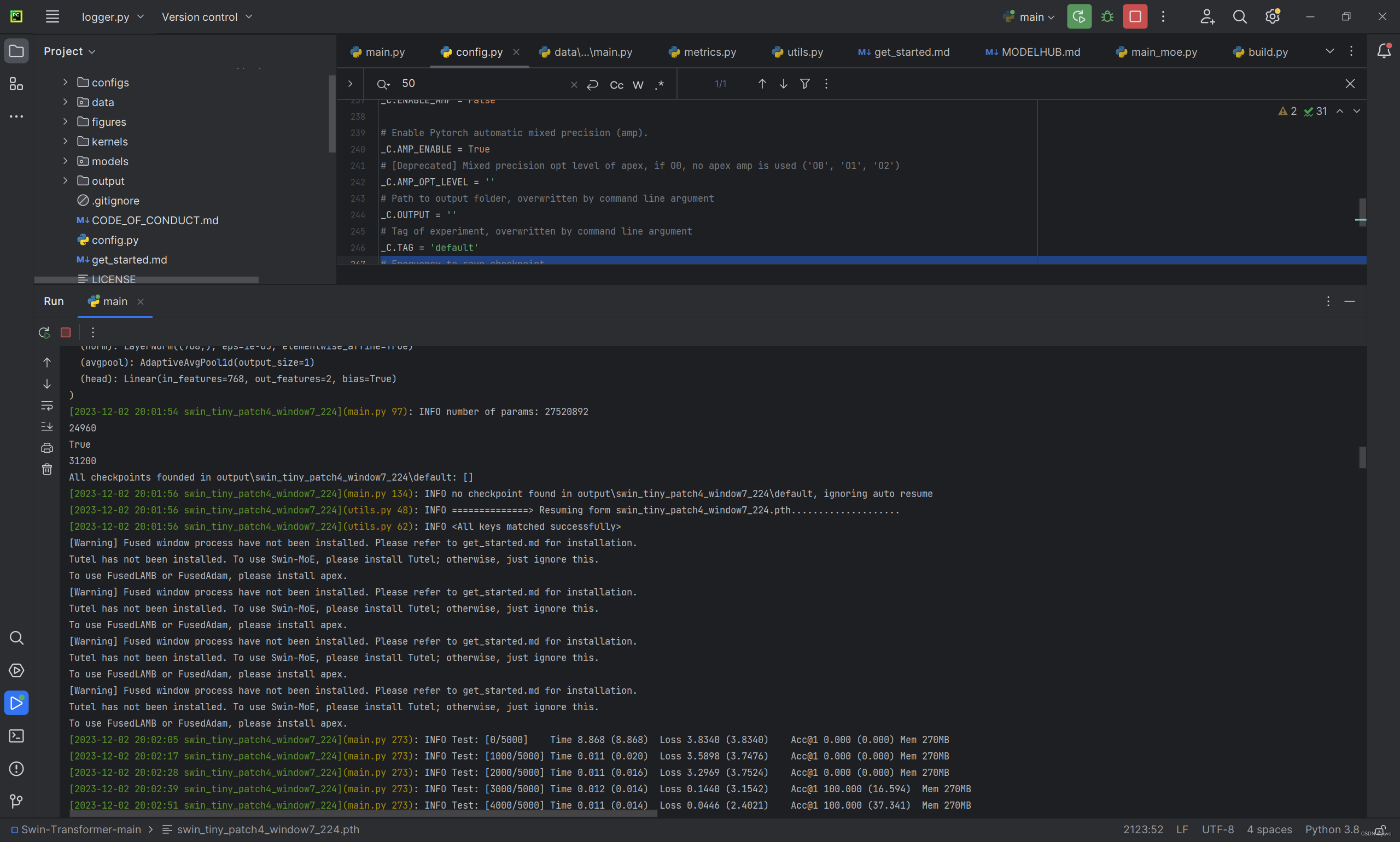This screenshot has height=842, width=1400.
Task: Toggle Match Case Cc option
Action: click(616, 85)
